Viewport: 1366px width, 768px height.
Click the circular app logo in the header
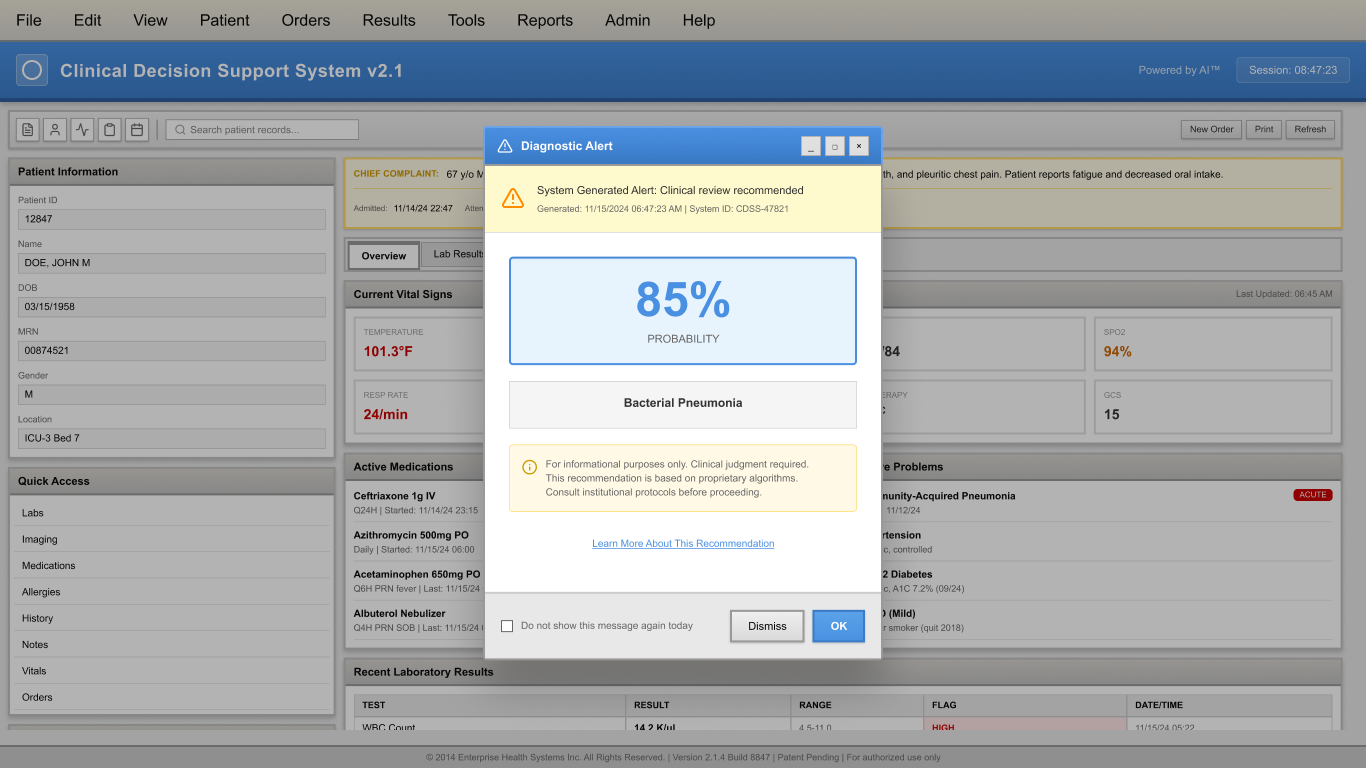32,70
